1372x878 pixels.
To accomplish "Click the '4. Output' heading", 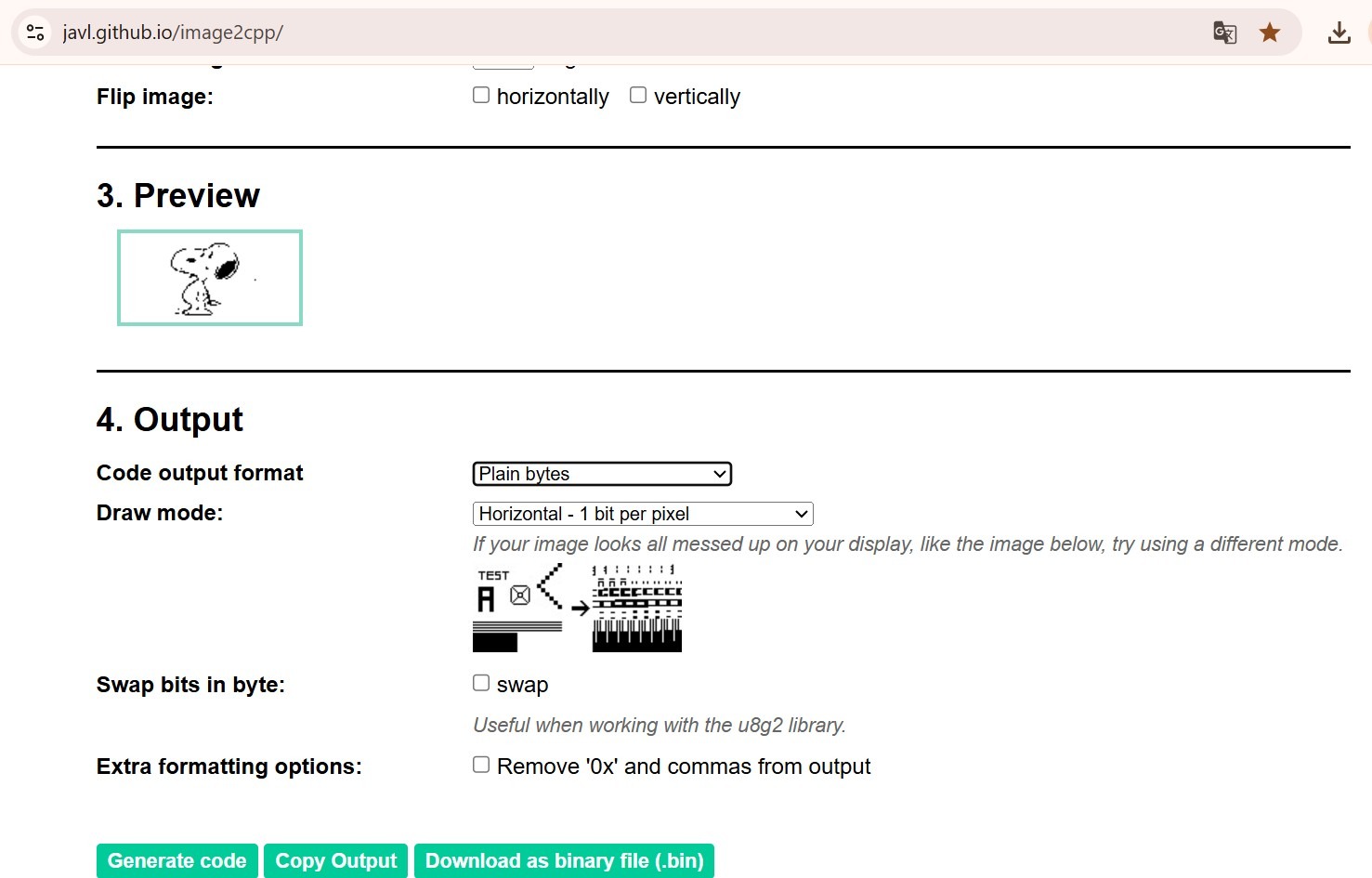I will [169, 420].
